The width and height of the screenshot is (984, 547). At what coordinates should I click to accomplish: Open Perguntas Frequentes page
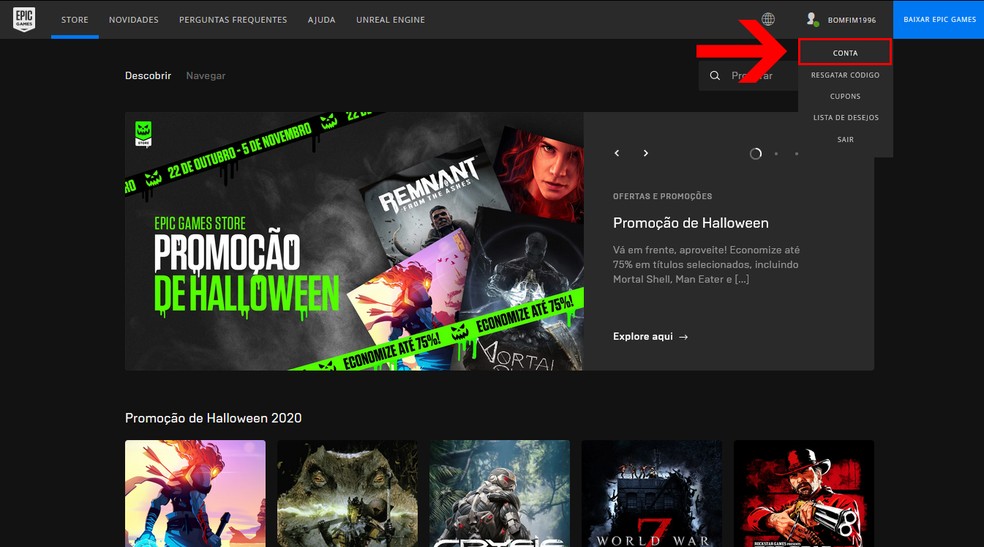(233, 20)
